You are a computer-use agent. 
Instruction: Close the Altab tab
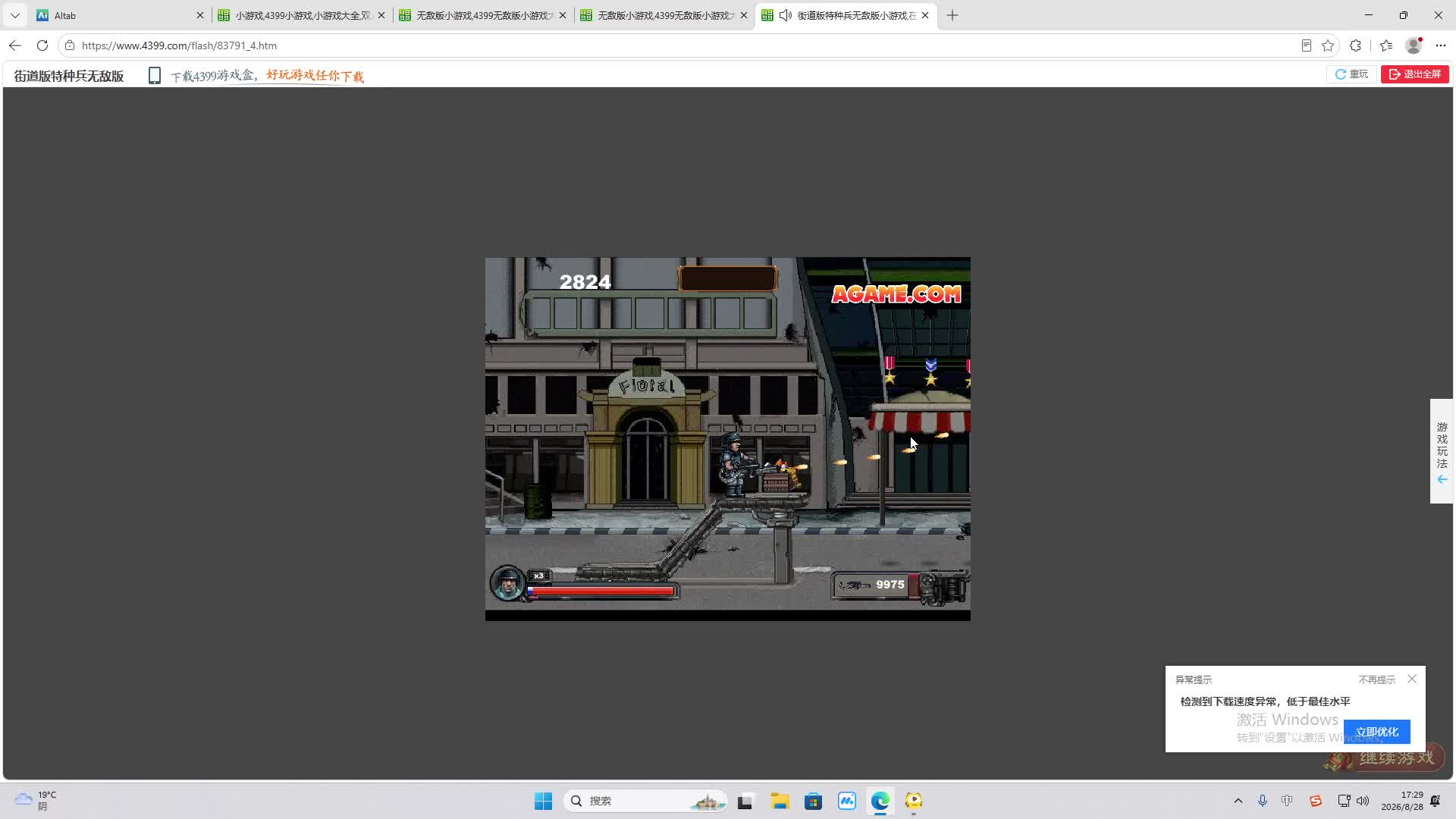200,15
